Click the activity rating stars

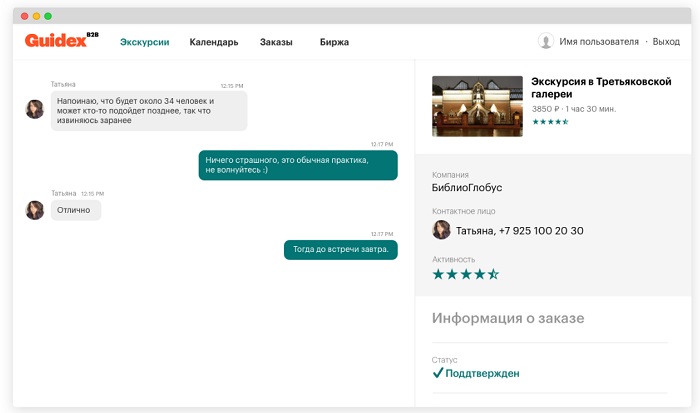coord(465,274)
